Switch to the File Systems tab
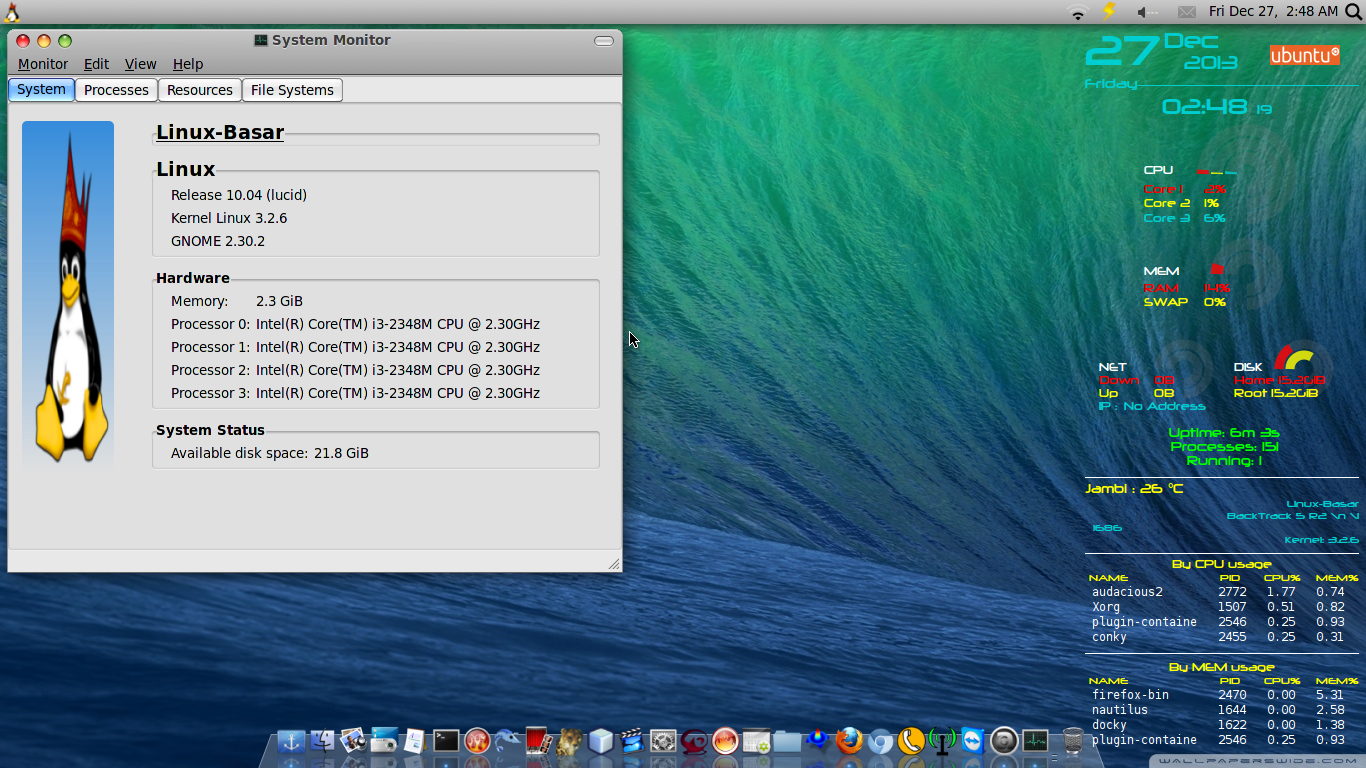Screen dimensions: 1366x768 click(x=292, y=90)
